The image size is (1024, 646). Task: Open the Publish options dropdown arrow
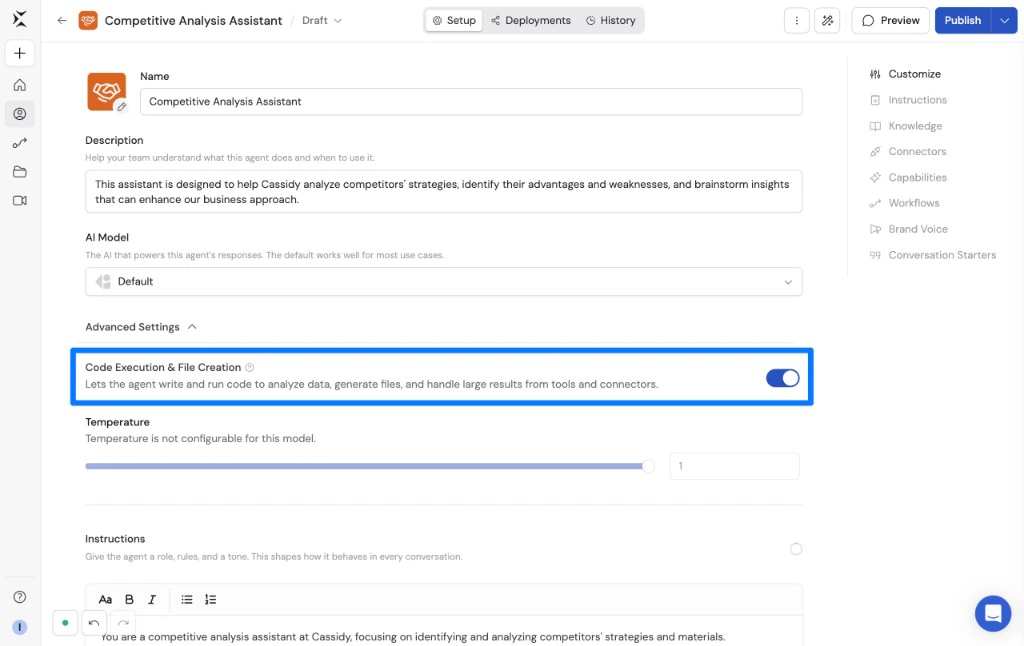[x=1004, y=20]
